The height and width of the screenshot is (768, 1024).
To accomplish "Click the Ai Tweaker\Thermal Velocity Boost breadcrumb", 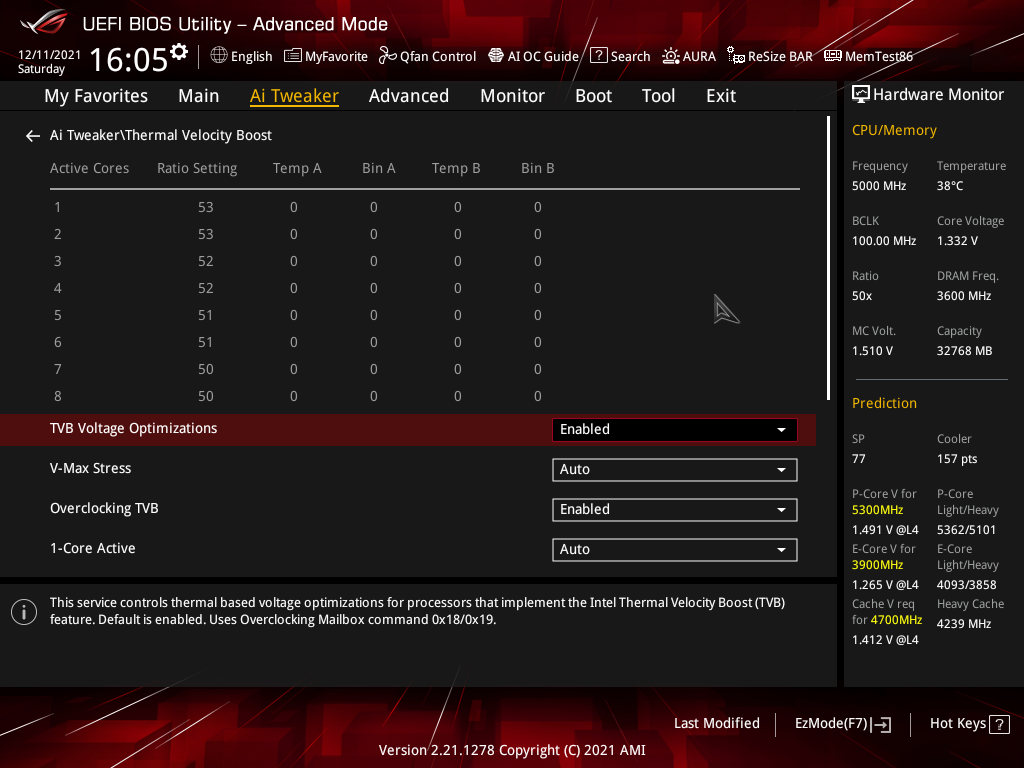I will click(x=161, y=135).
